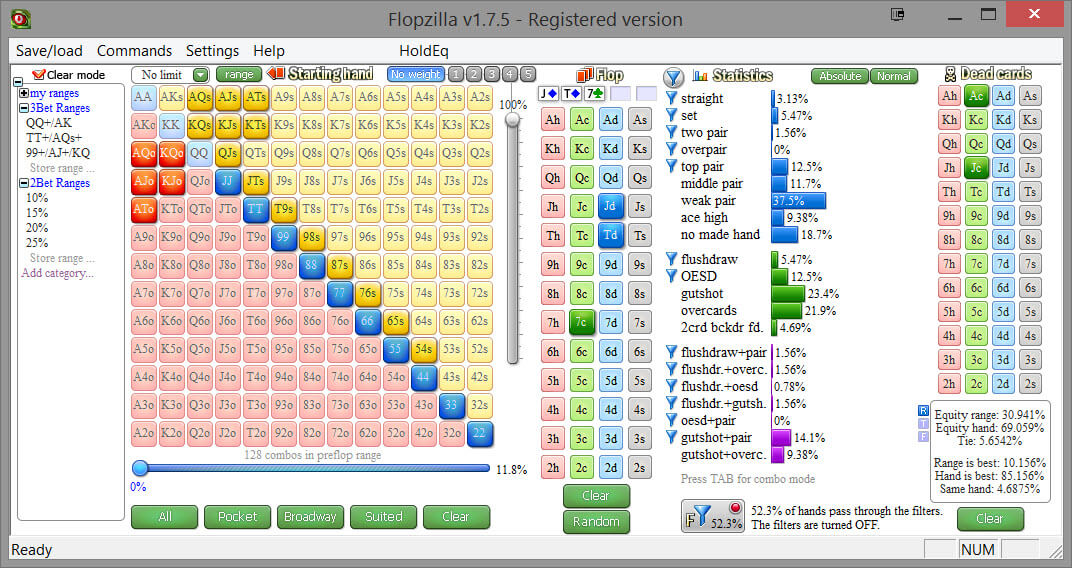Click the Statistics bar chart icon
The height and width of the screenshot is (568, 1072).
[700, 75]
